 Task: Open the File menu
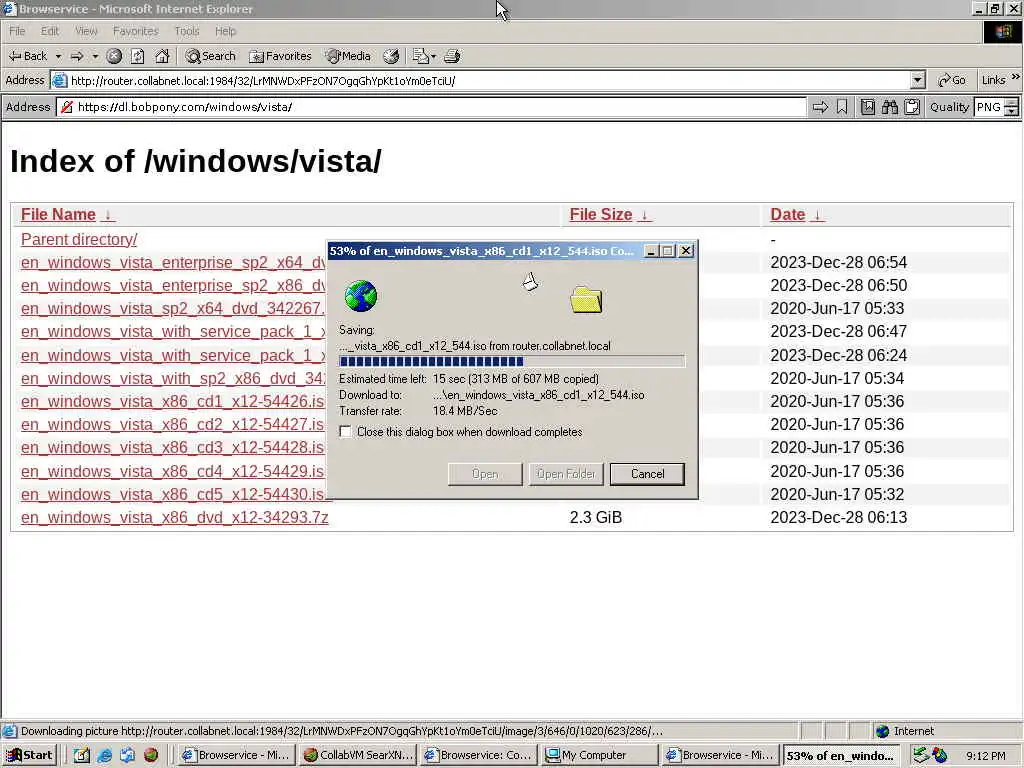[x=17, y=31]
